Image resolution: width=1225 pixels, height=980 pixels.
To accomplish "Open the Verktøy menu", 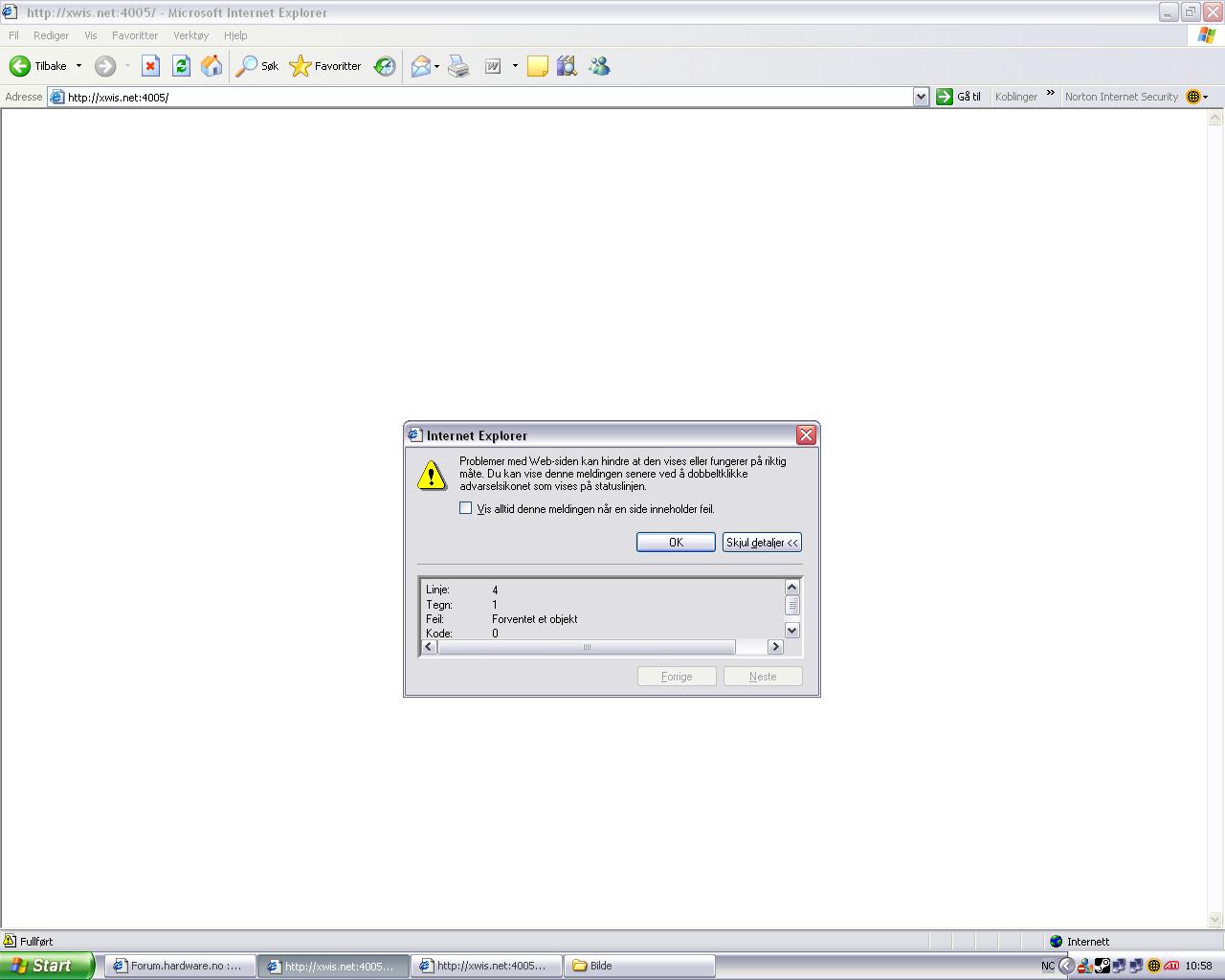I will 190,35.
